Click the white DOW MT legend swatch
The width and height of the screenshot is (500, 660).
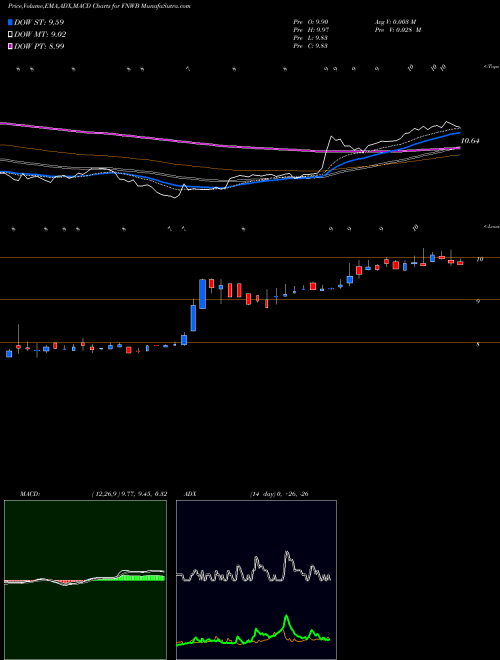point(10,35)
